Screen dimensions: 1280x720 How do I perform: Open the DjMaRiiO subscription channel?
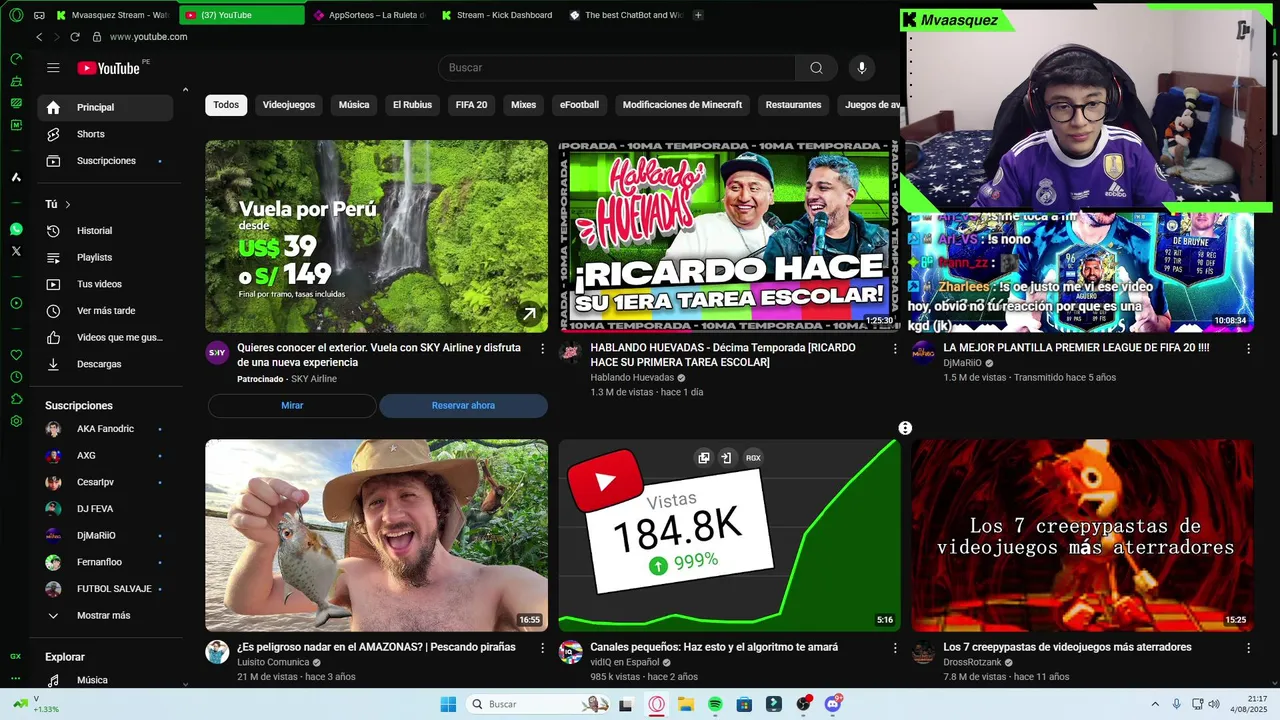click(105, 535)
